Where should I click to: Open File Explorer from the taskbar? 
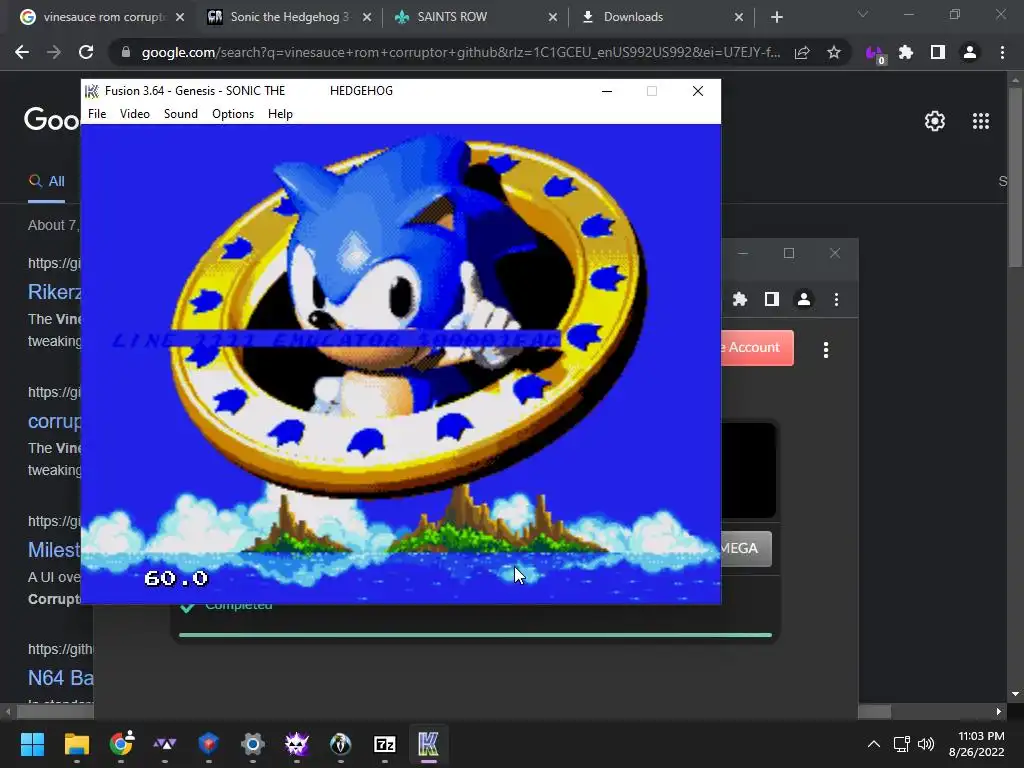76,744
